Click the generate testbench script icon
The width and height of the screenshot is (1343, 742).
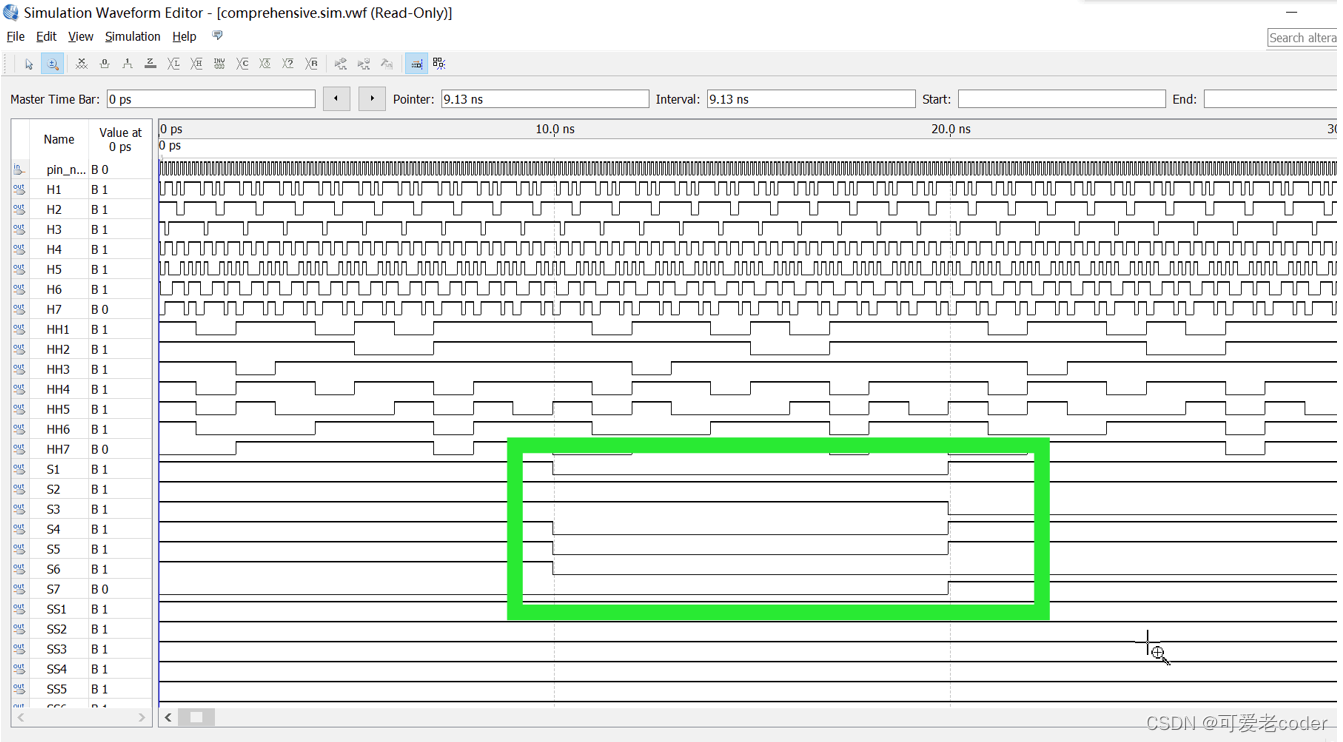(387, 64)
